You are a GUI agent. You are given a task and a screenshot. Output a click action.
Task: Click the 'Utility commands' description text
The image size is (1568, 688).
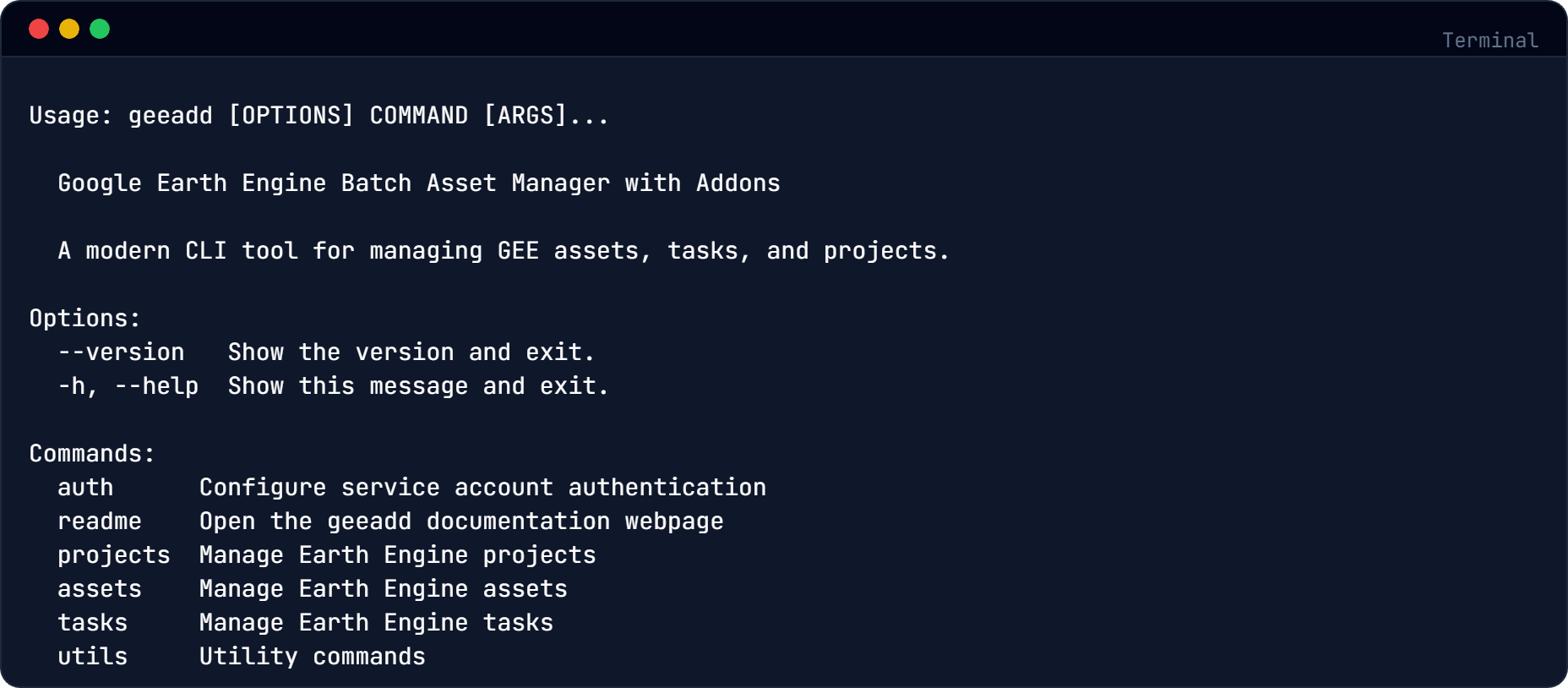pos(313,657)
